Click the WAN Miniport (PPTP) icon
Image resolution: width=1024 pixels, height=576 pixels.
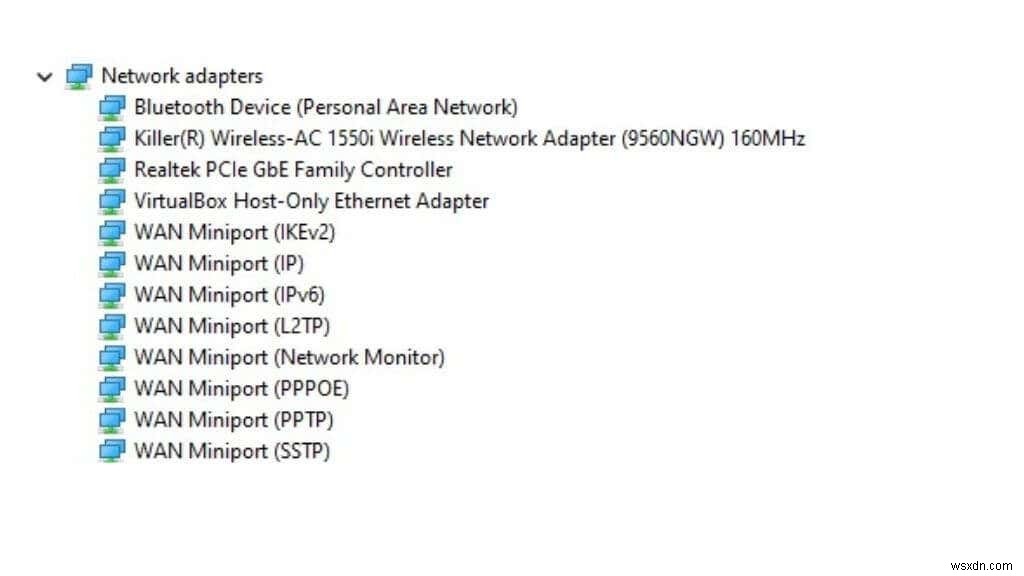point(112,419)
